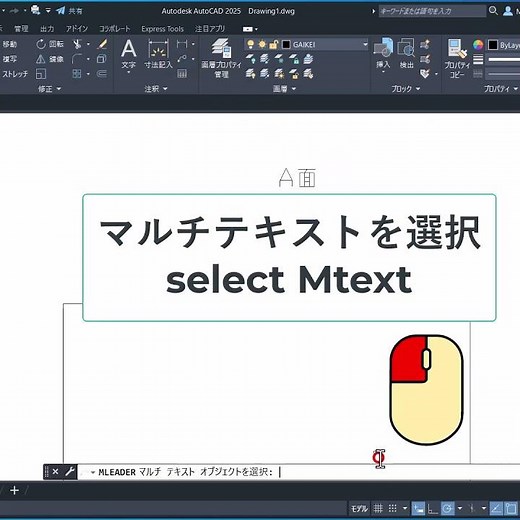Click the Scale tool icon

pos(41,74)
